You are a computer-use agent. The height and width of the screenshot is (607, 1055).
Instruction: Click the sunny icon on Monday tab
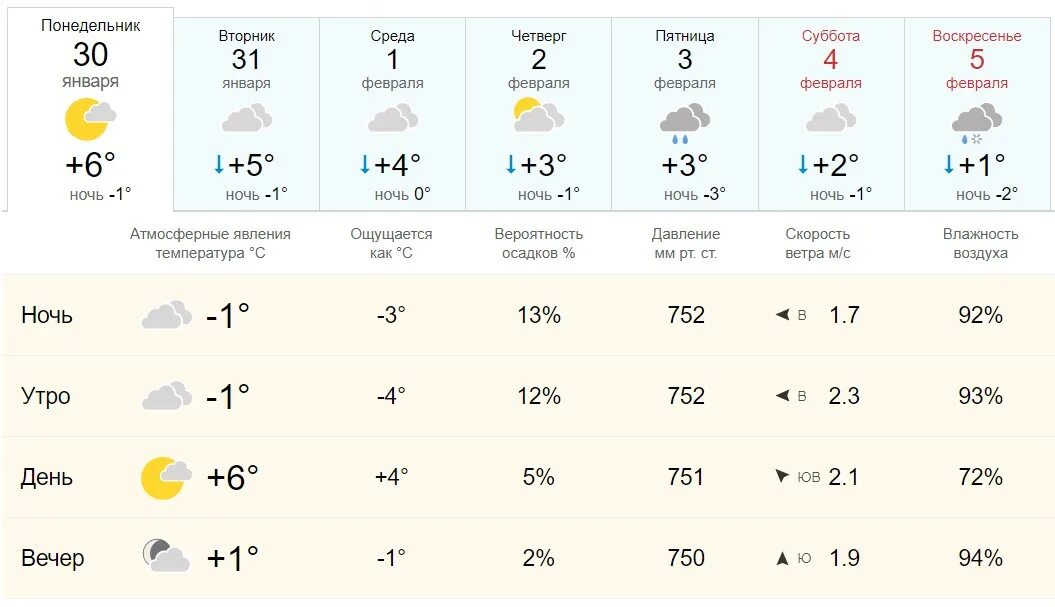pos(90,119)
